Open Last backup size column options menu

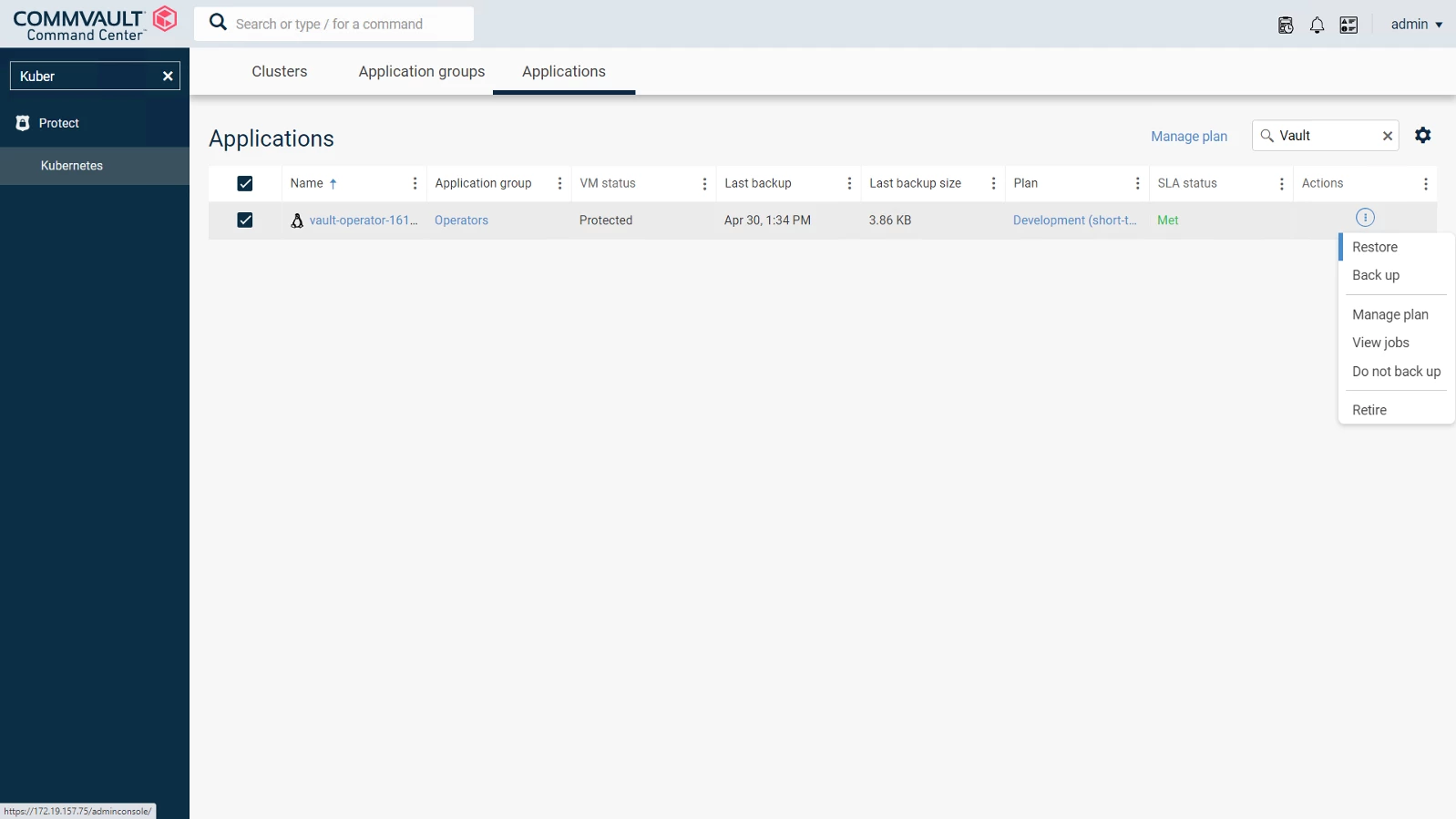(x=993, y=184)
